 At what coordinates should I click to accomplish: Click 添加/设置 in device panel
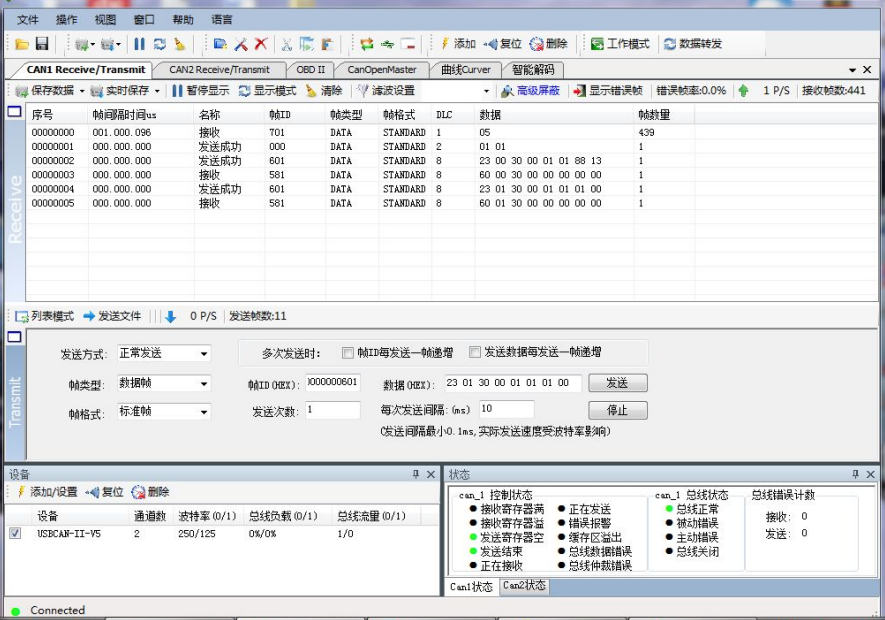pos(47,492)
